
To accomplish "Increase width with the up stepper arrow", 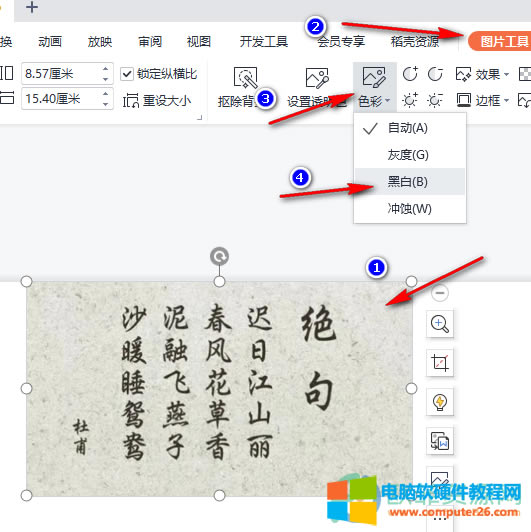I will (x=106, y=94).
